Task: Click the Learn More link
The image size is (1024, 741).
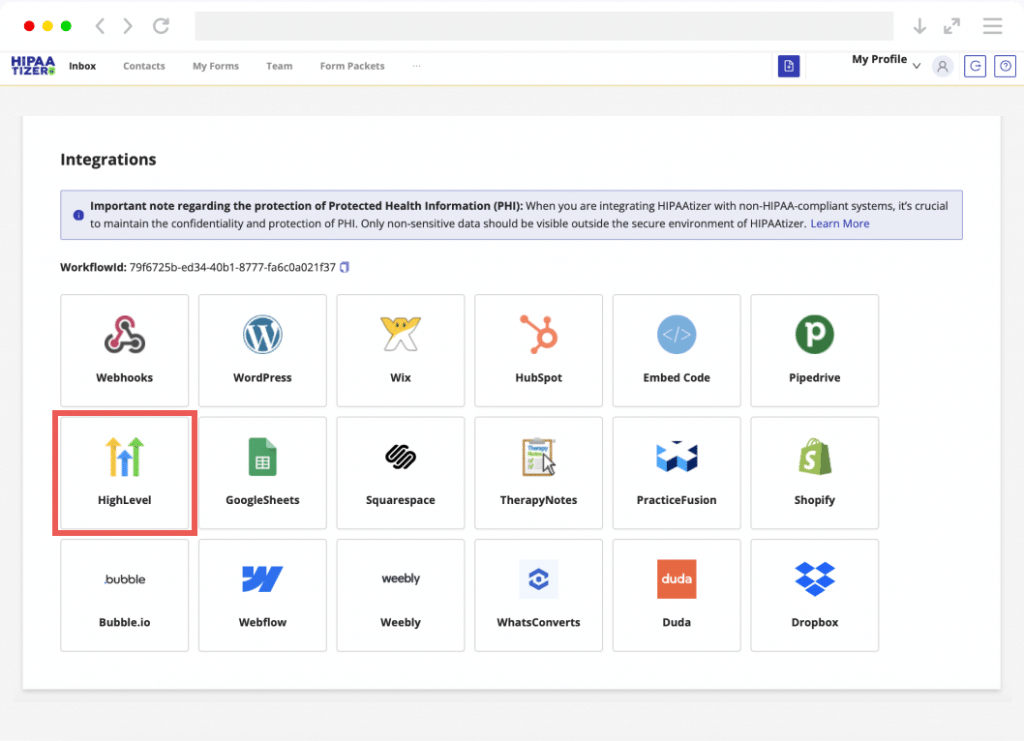Action: 840,223
